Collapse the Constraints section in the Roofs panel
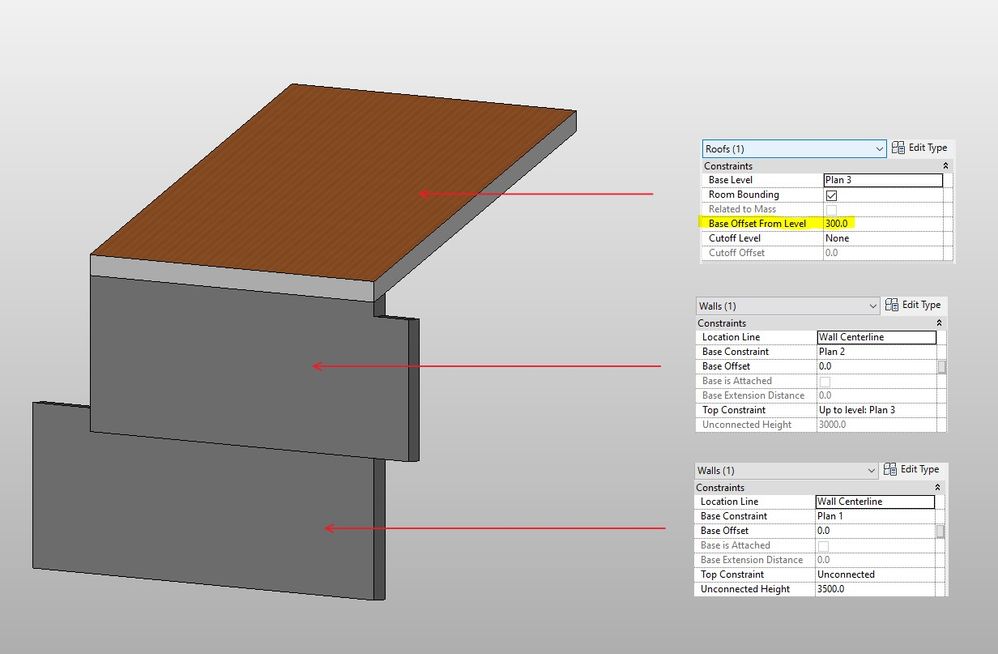The height and width of the screenshot is (654, 998). (x=945, y=166)
